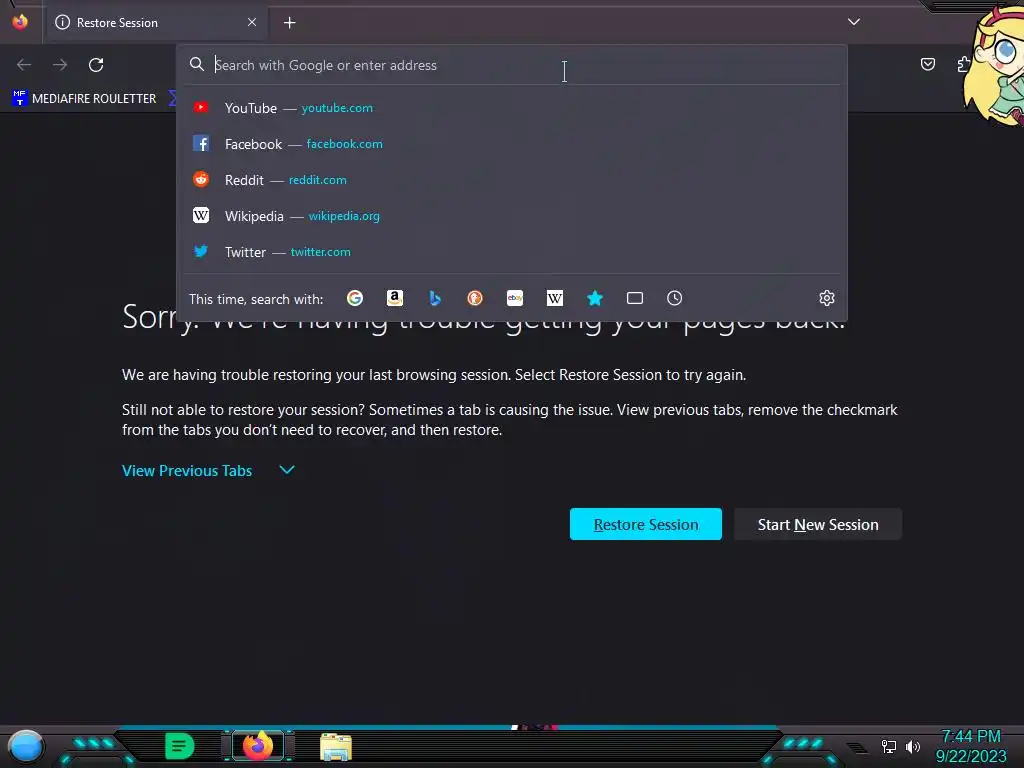Open the MEDIAFIRE ROULETTER bookmark
The width and height of the screenshot is (1024, 768).
(84, 99)
